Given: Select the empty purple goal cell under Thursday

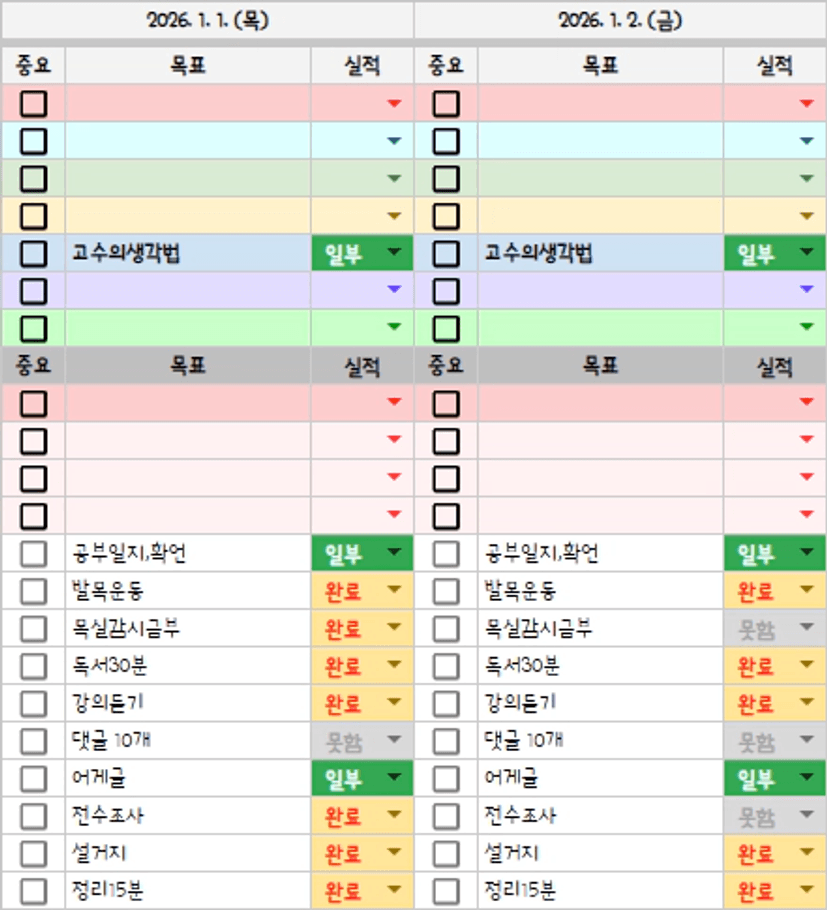Looking at the screenshot, I should pos(187,290).
